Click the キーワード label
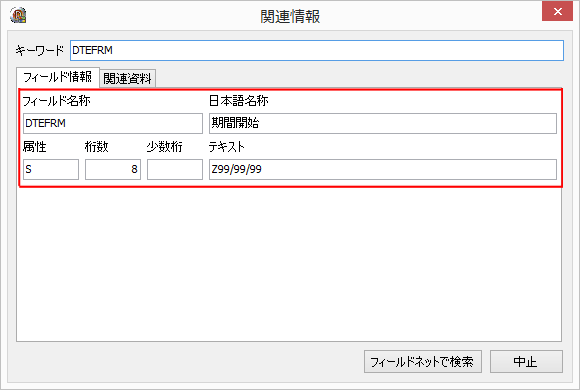This screenshot has width=580, height=390. [40, 50]
